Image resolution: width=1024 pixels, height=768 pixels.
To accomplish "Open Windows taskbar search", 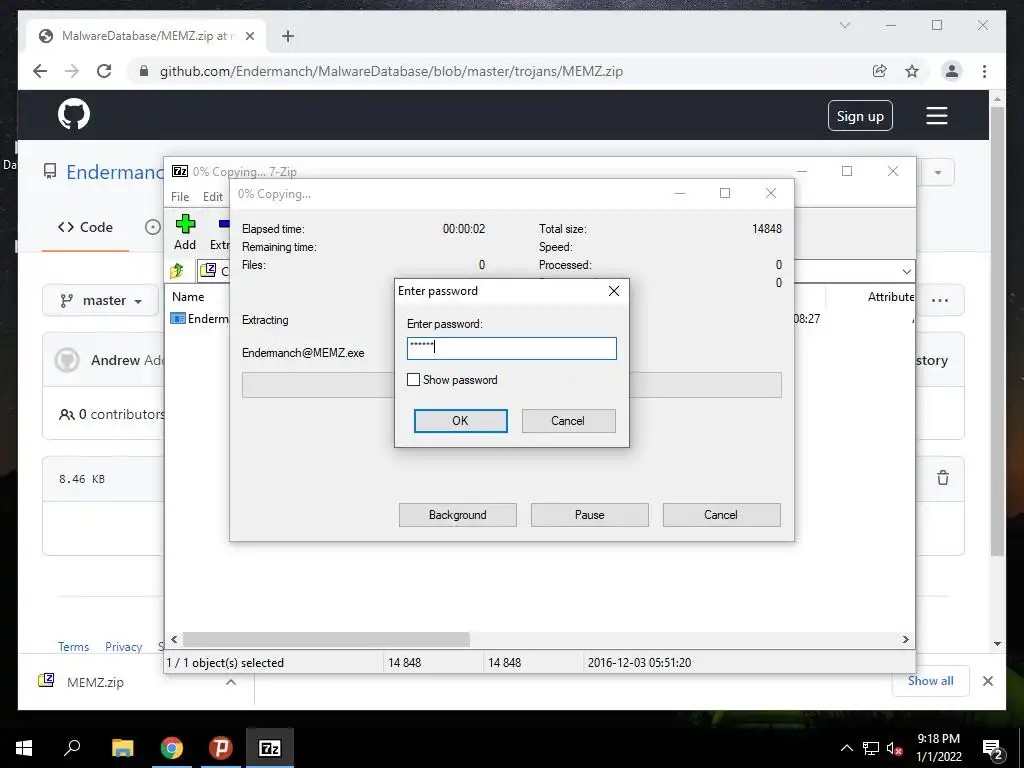I will (72, 748).
